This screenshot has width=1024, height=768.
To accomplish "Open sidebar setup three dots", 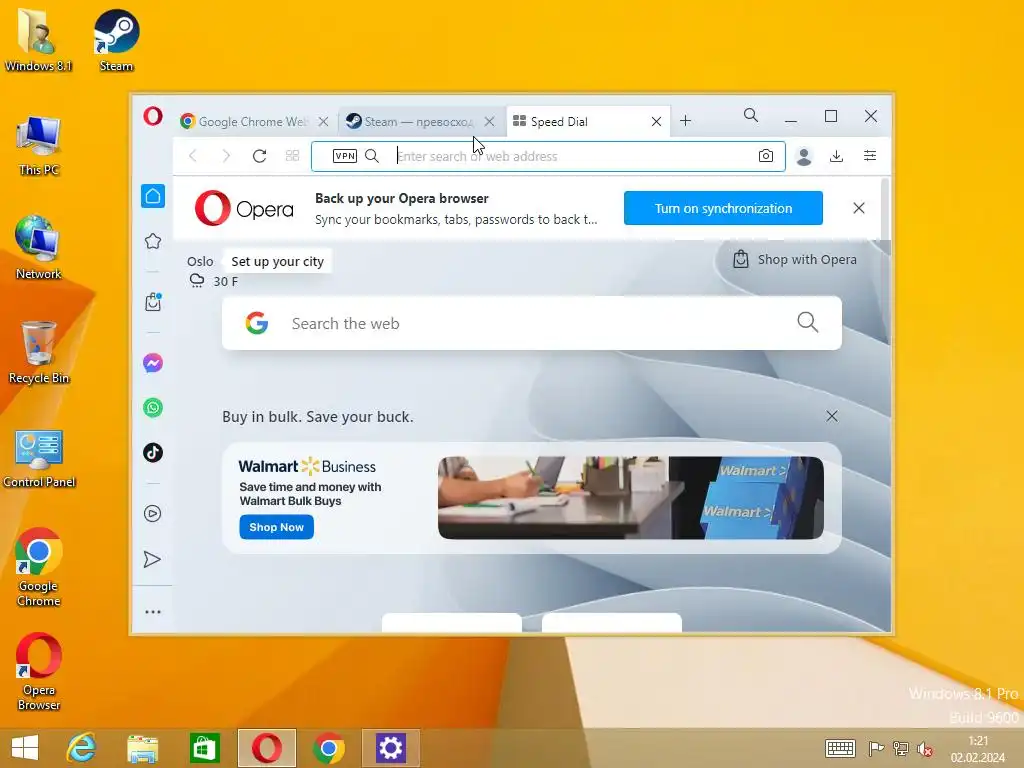I will click(x=153, y=612).
